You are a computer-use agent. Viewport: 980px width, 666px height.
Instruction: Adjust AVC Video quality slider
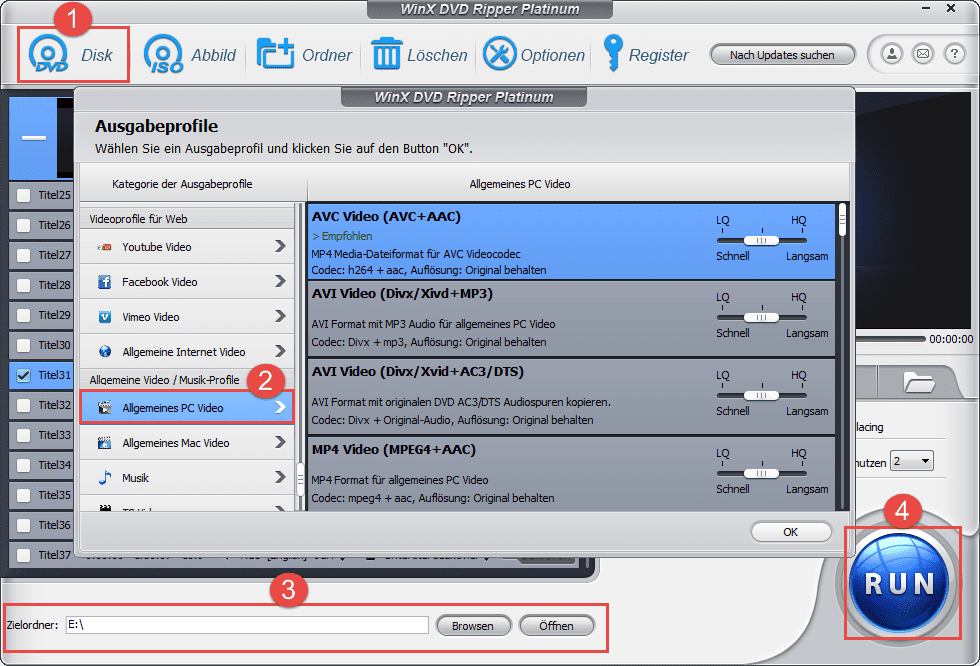762,240
